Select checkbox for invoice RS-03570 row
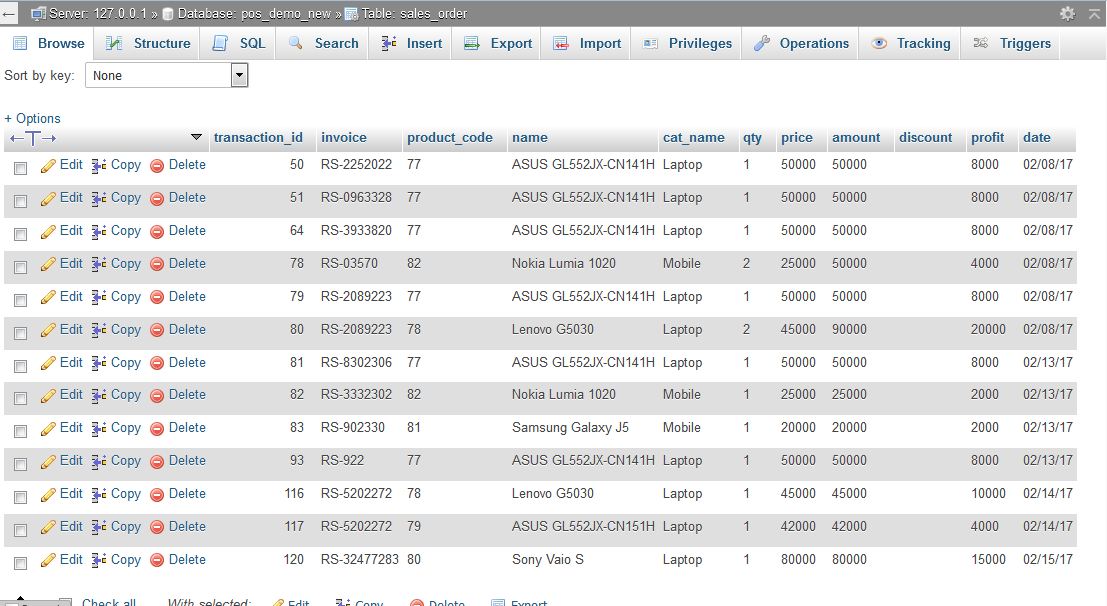 coord(20,267)
